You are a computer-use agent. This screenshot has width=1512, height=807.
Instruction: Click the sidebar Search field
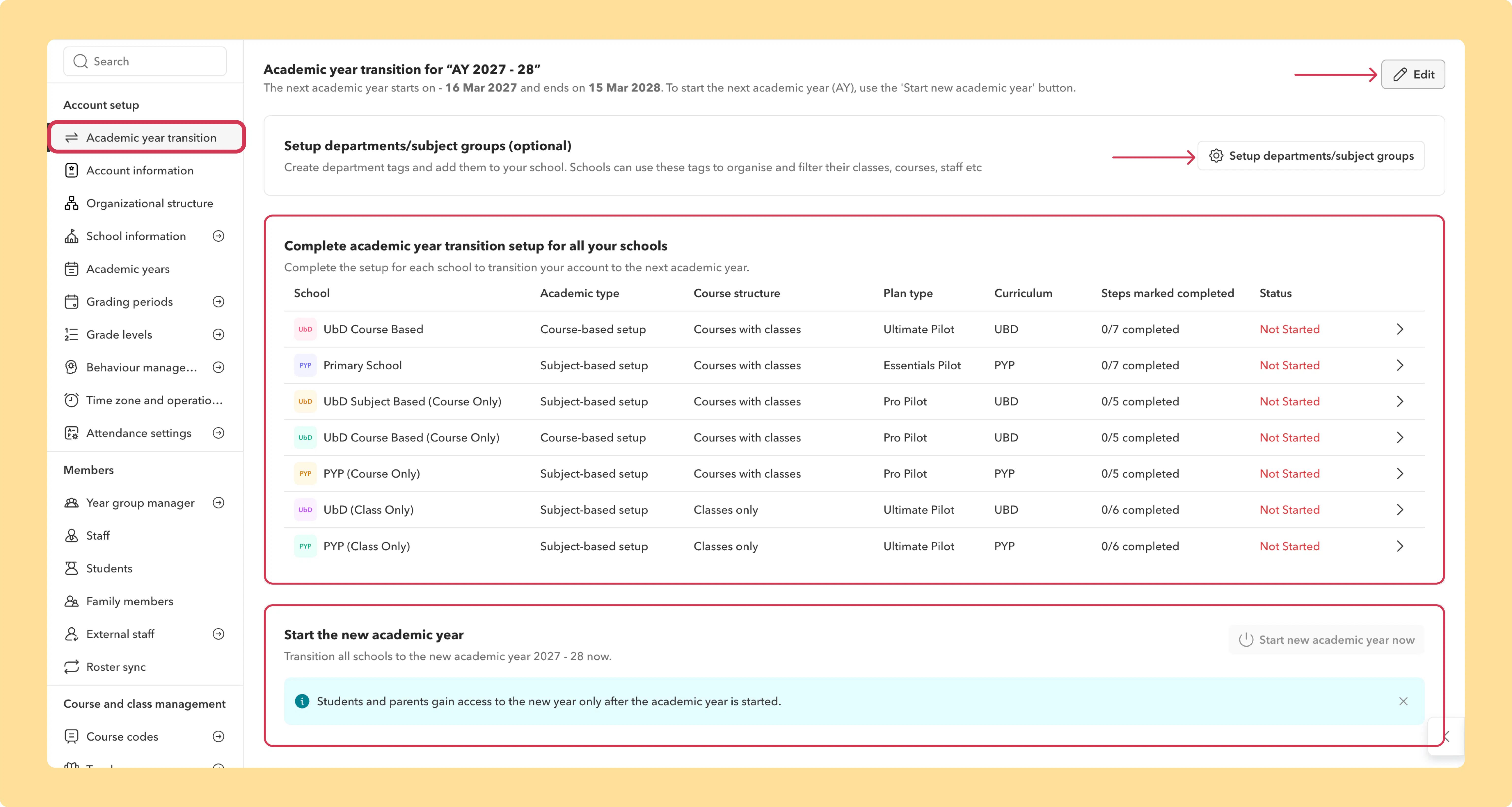[x=145, y=61]
